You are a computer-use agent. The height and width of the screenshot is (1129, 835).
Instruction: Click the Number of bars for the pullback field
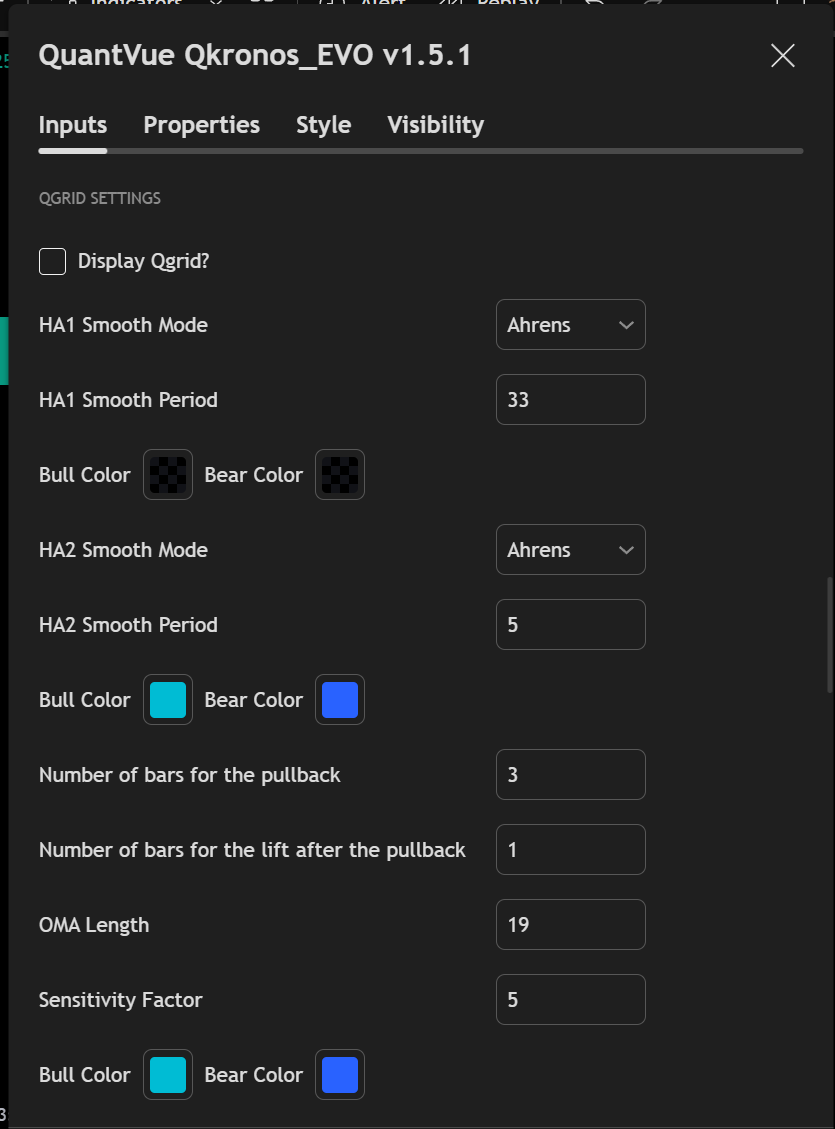(570, 775)
